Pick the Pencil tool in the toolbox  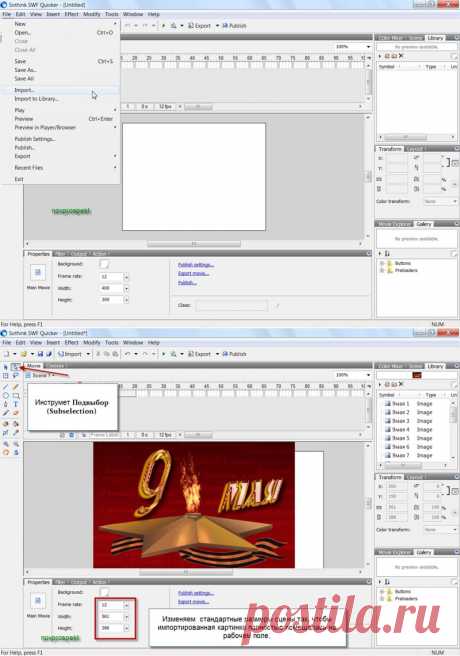pos(16,387)
